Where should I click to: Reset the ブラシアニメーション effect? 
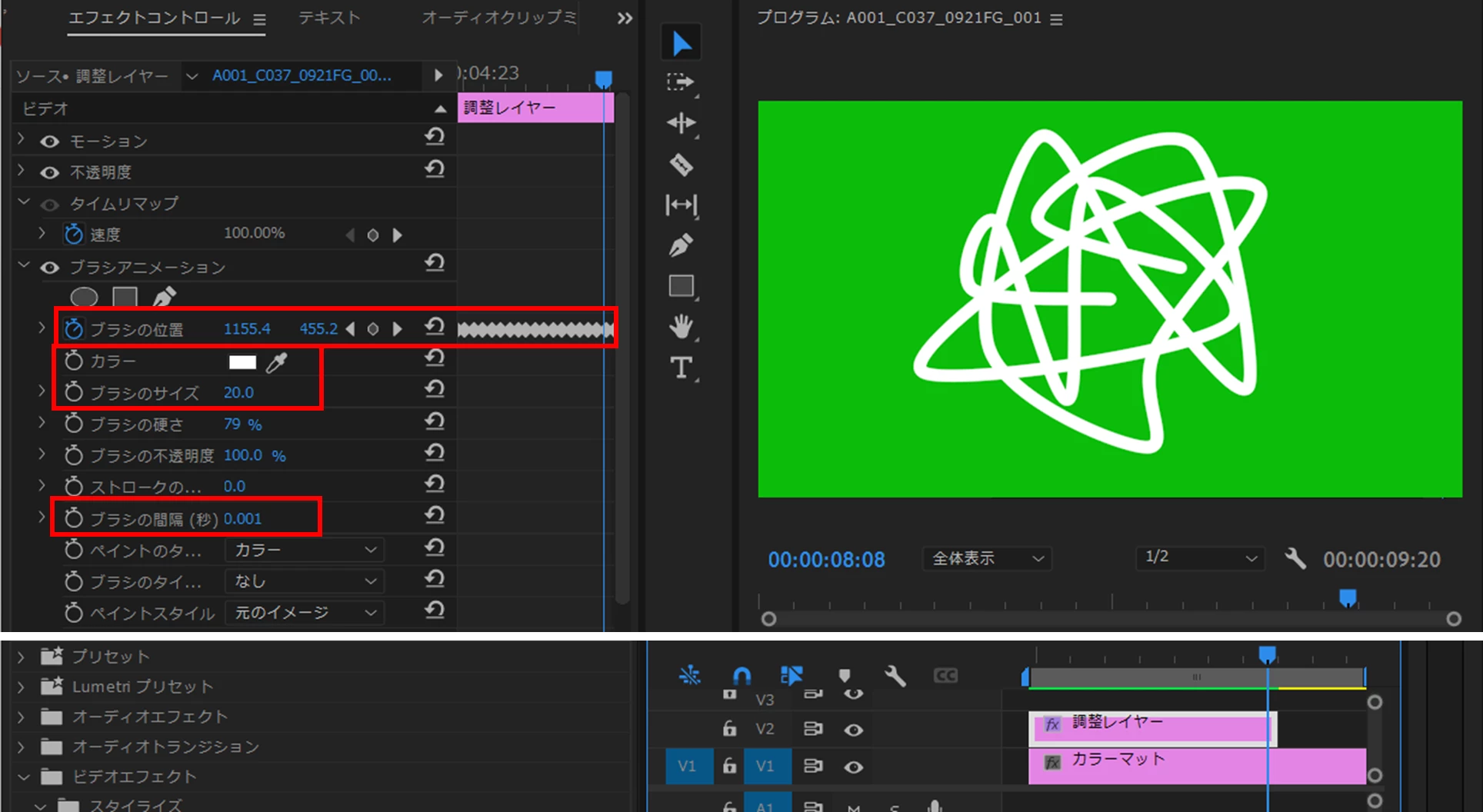click(435, 265)
